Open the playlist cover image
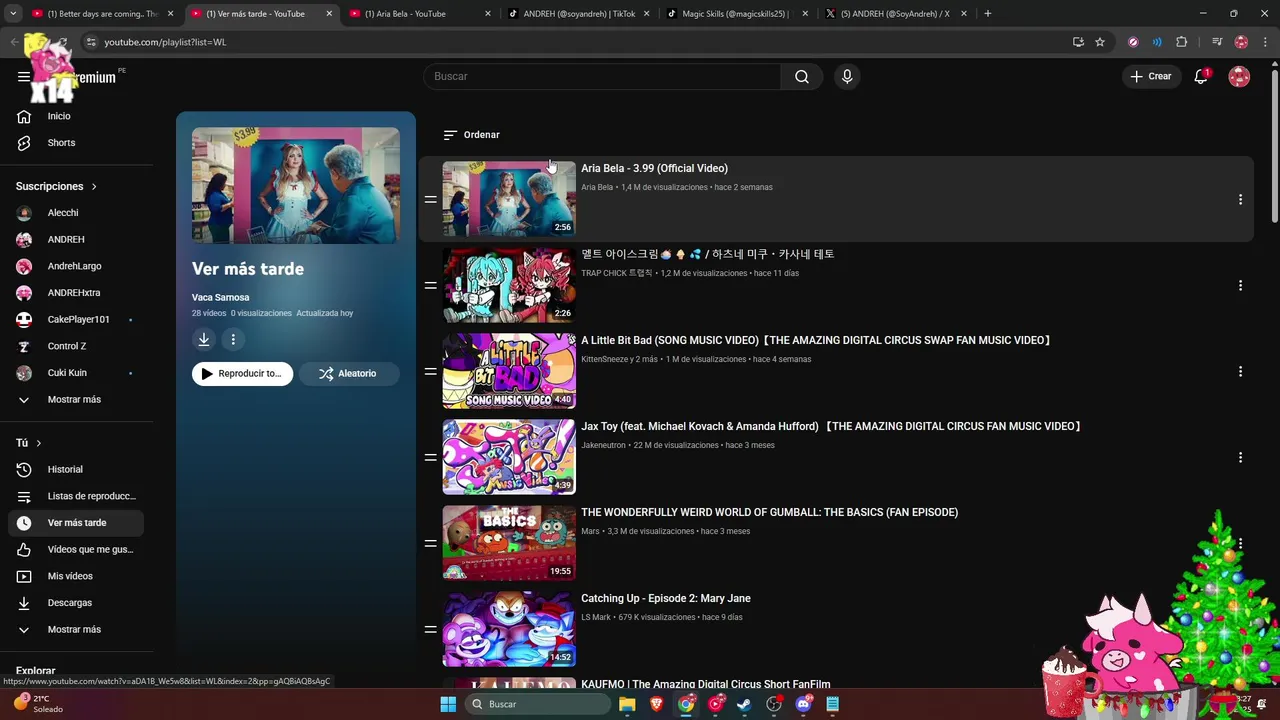This screenshot has width=1280, height=720. tap(296, 186)
